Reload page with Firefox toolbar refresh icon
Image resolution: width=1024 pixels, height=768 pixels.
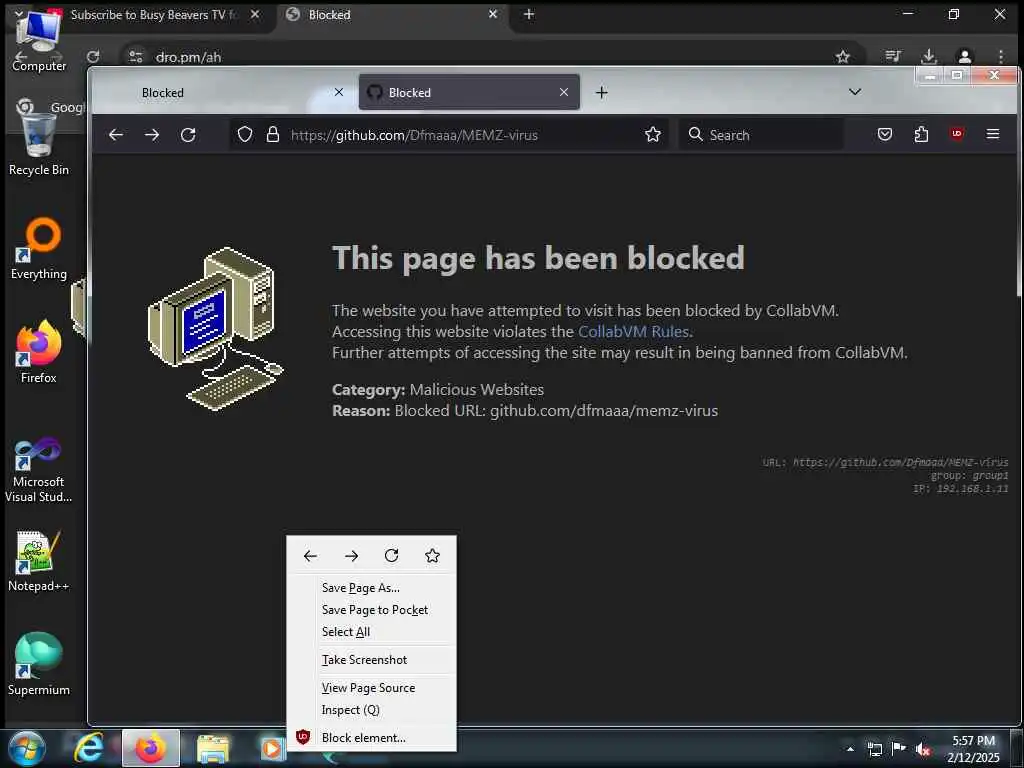188,135
